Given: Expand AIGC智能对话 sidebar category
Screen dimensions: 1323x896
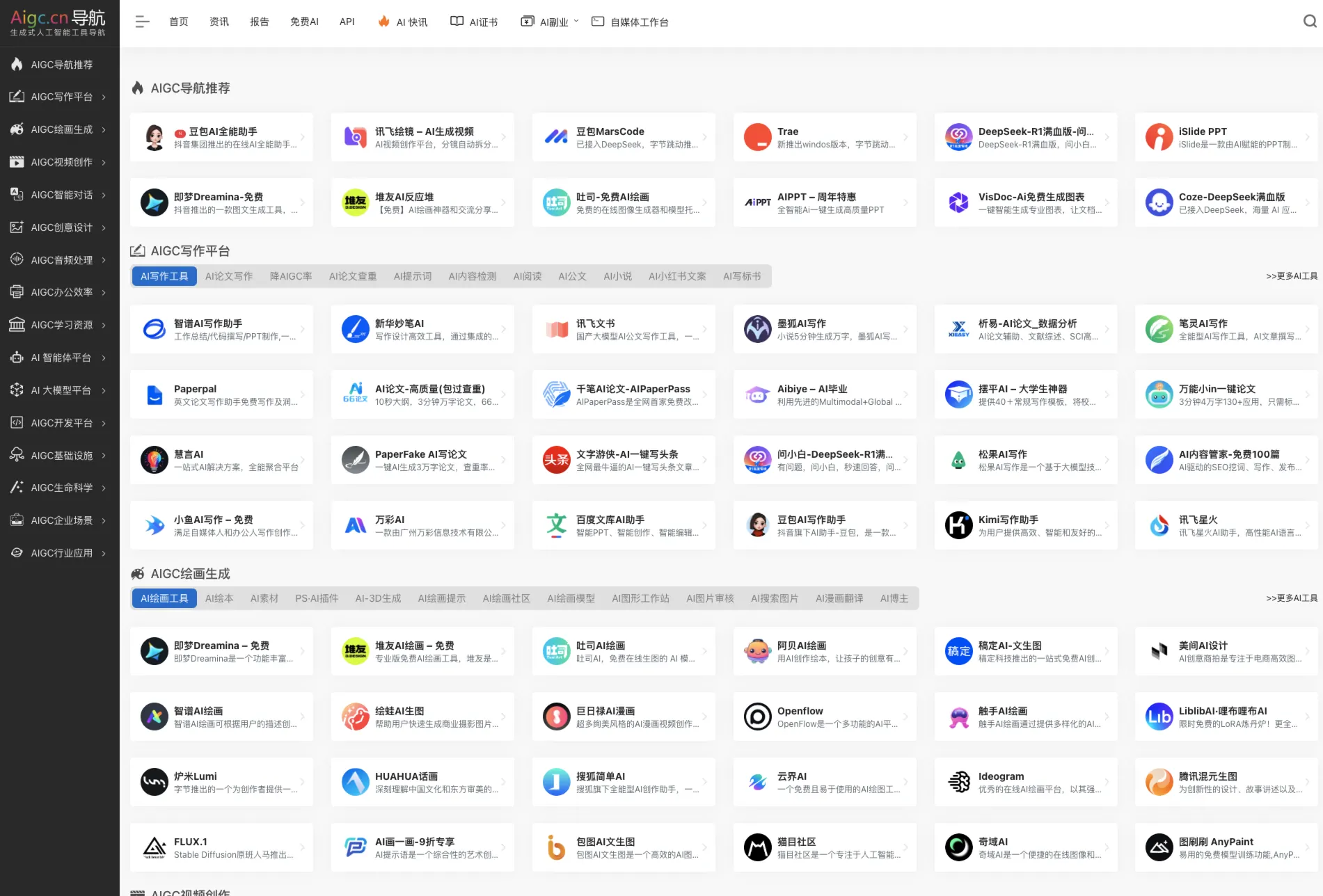Looking at the screenshot, I should click(x=59, y=195).
